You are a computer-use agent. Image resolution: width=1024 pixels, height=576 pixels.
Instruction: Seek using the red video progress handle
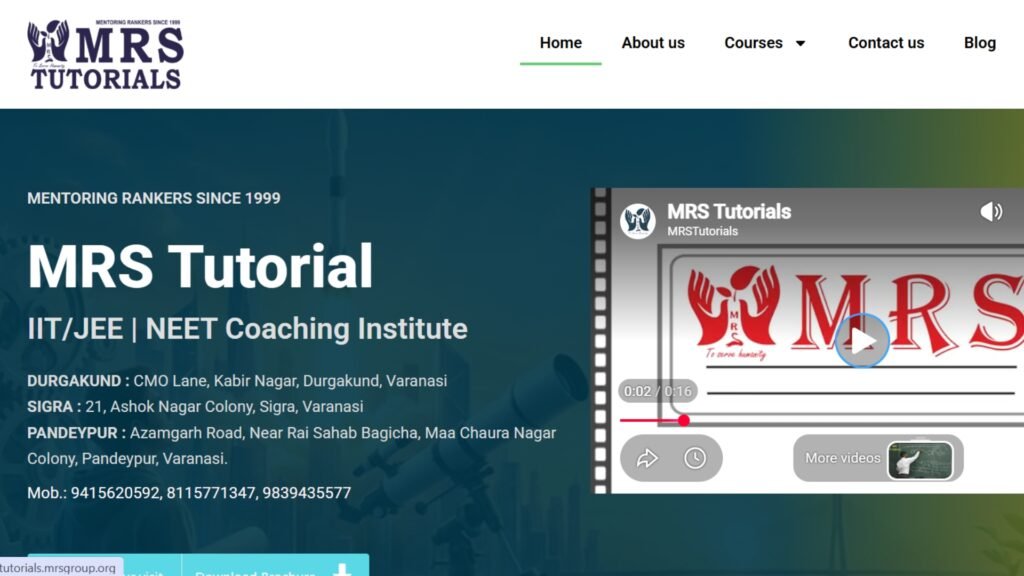(x=683, y=421)
